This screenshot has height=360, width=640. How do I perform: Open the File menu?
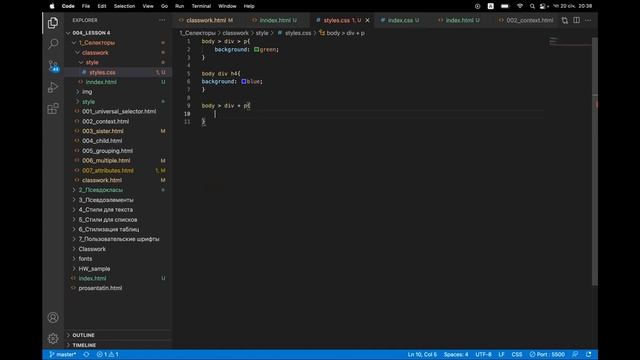pos(86,6)
